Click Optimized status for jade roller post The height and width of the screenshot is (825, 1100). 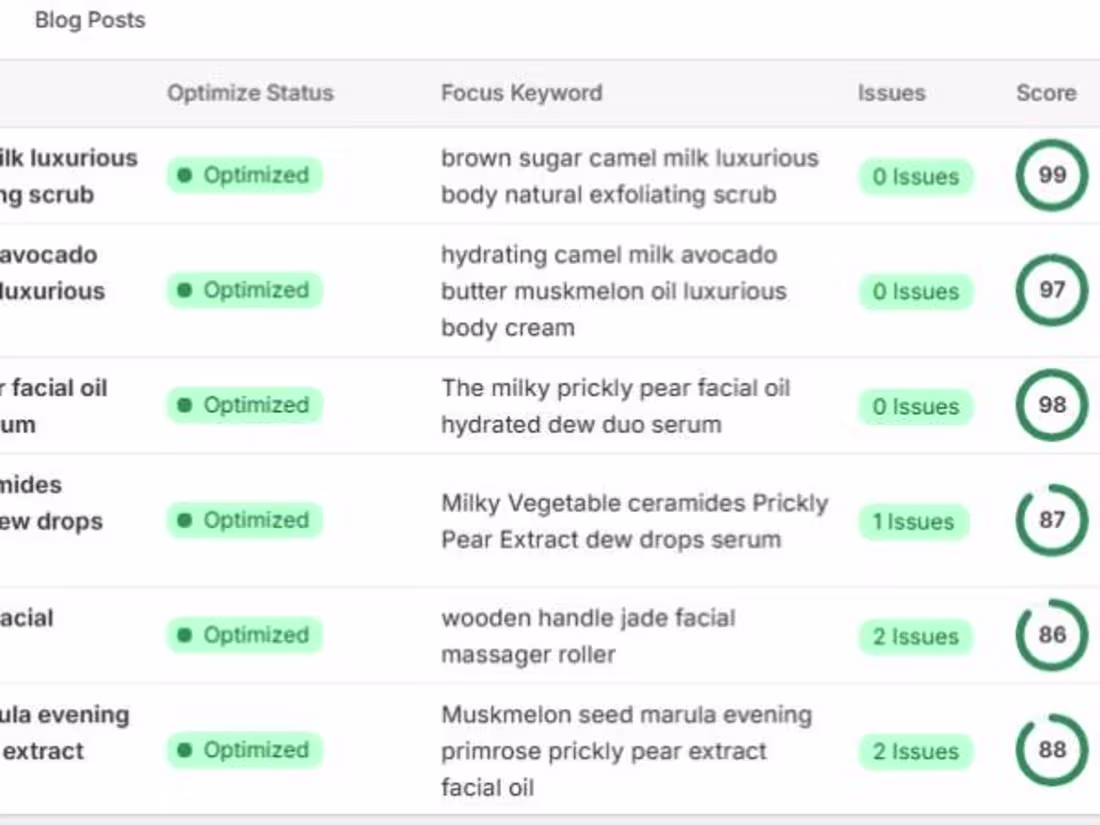(244, 636)
